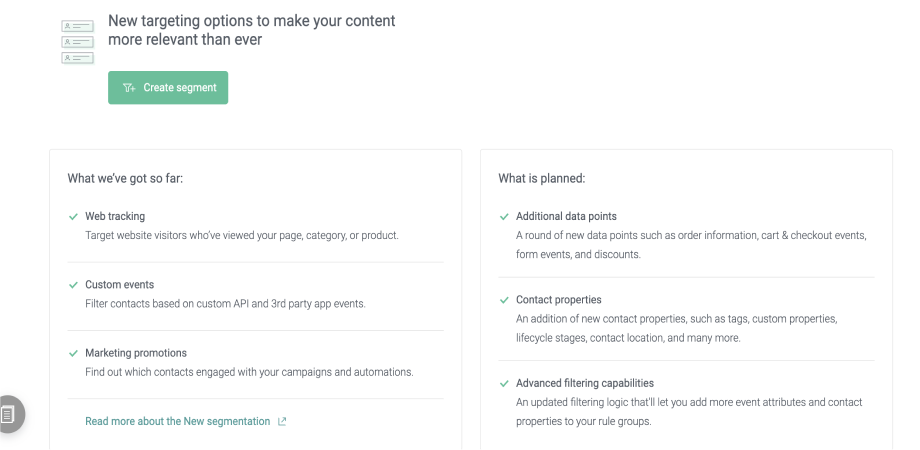
Task: Click the 'What we've got so far' title
Action: point(125,179)
